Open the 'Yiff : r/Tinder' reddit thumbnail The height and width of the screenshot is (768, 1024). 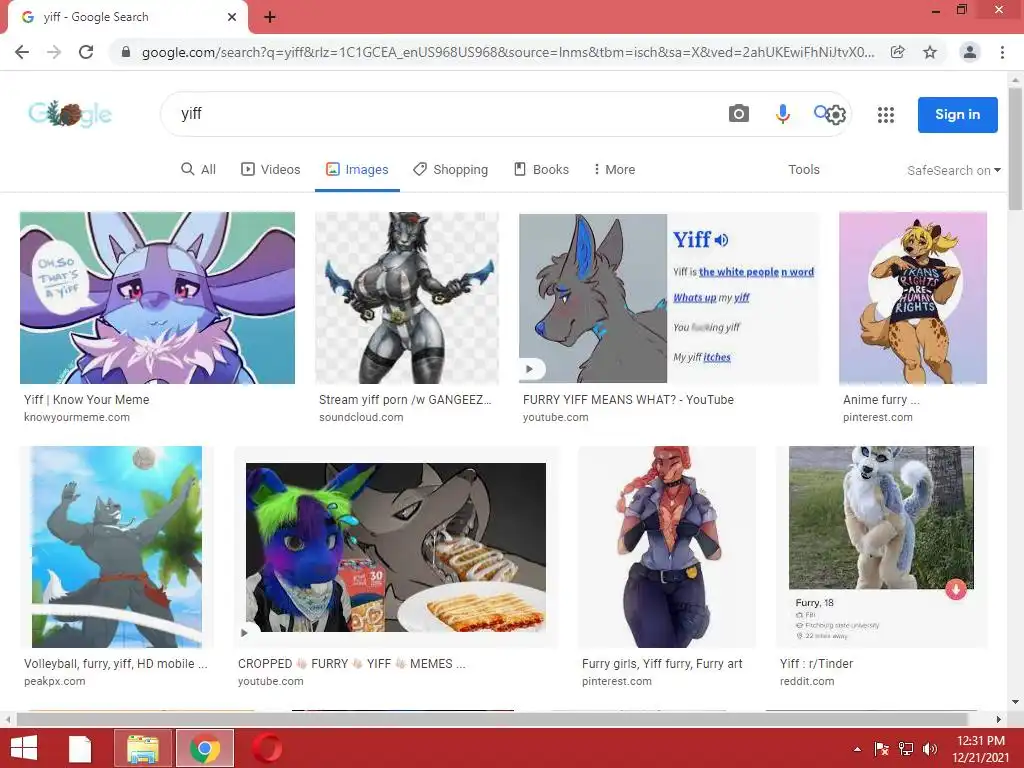point(881,547)
